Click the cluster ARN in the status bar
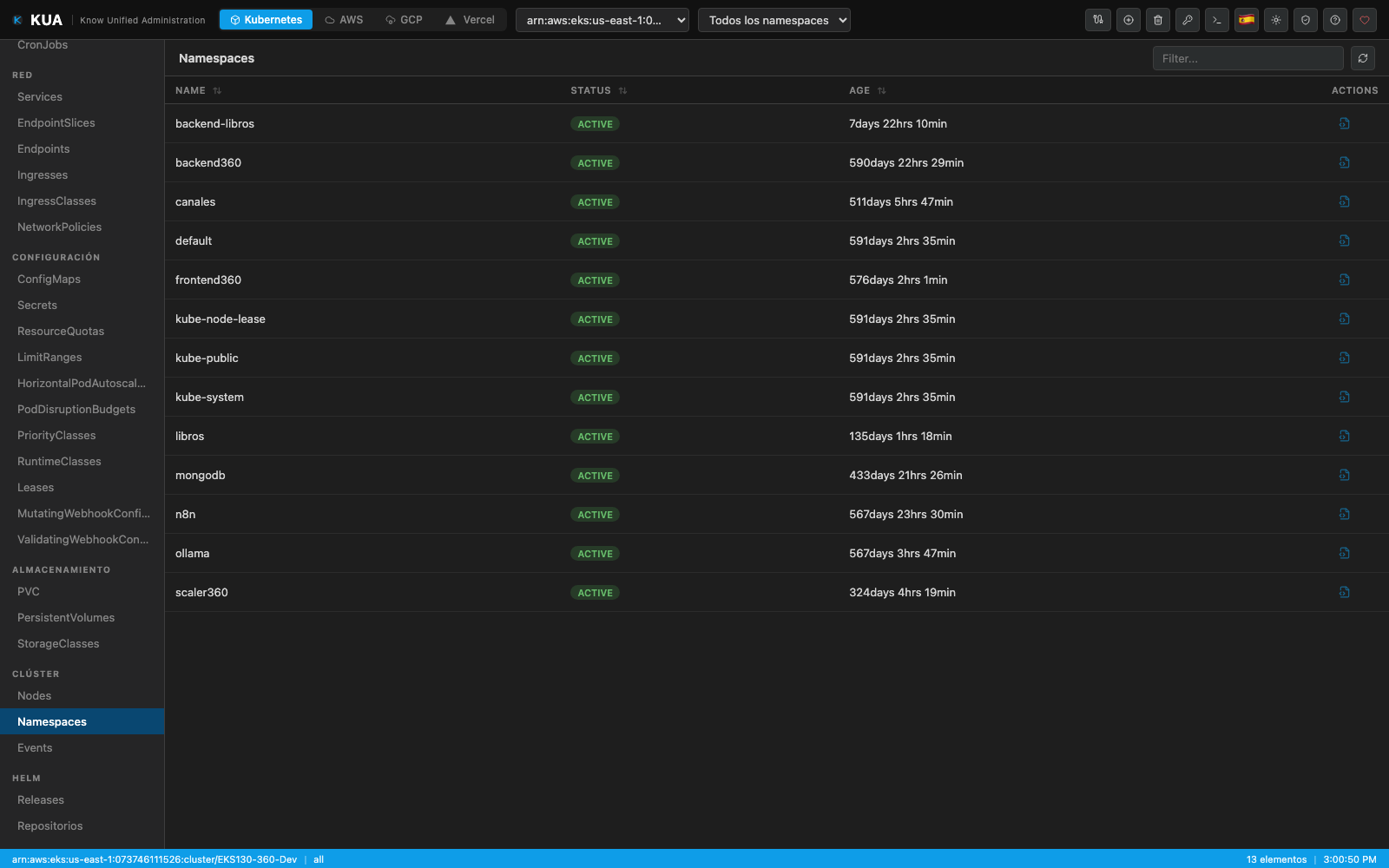This screenshot has height=868, width=1389. 155,859
